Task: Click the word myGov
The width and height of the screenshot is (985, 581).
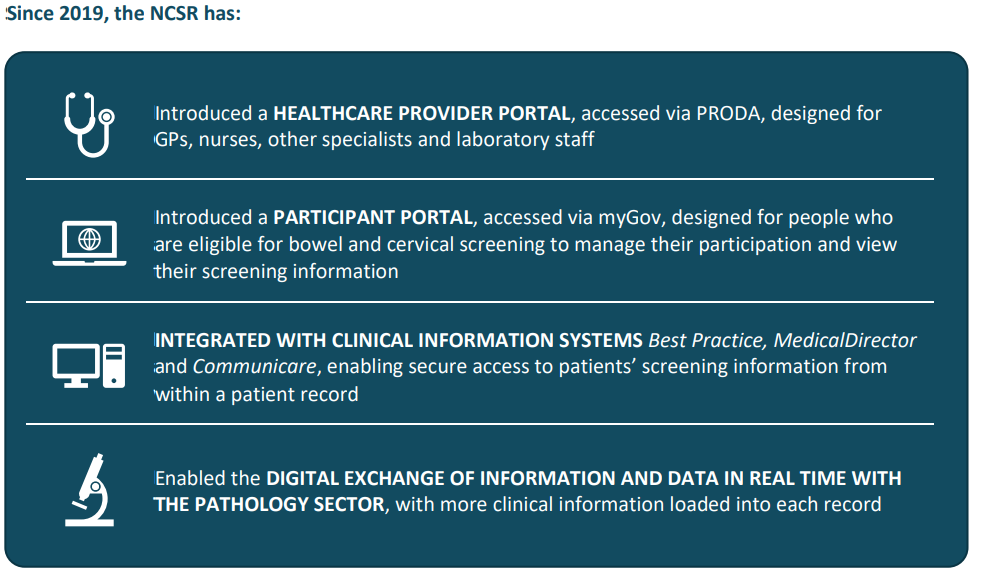Action: 631,218
